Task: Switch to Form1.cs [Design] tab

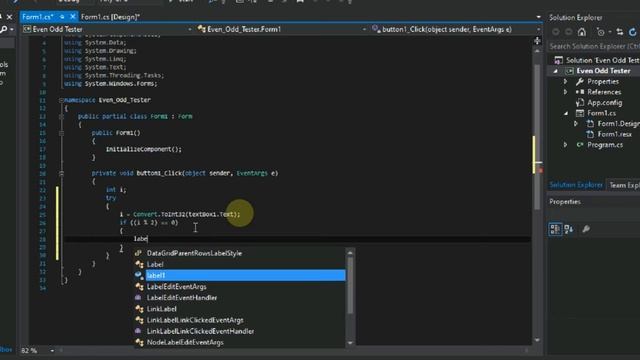Action: pos(110,17)
